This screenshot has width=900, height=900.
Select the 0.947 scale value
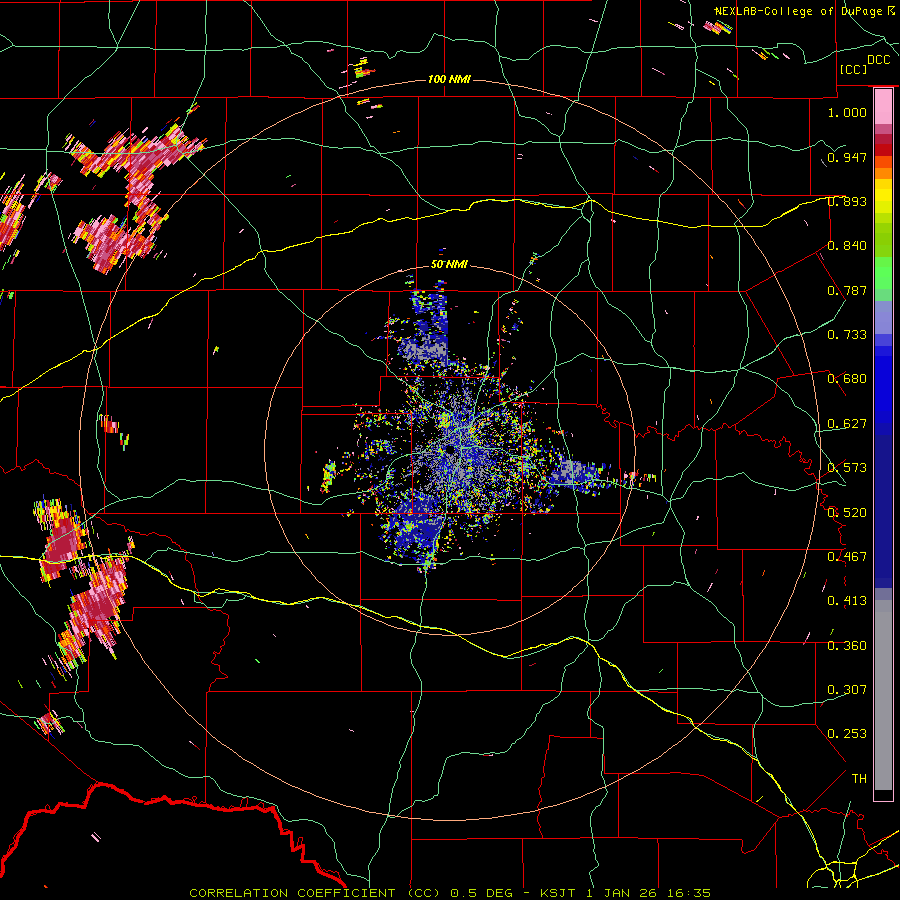pos(847,157)
